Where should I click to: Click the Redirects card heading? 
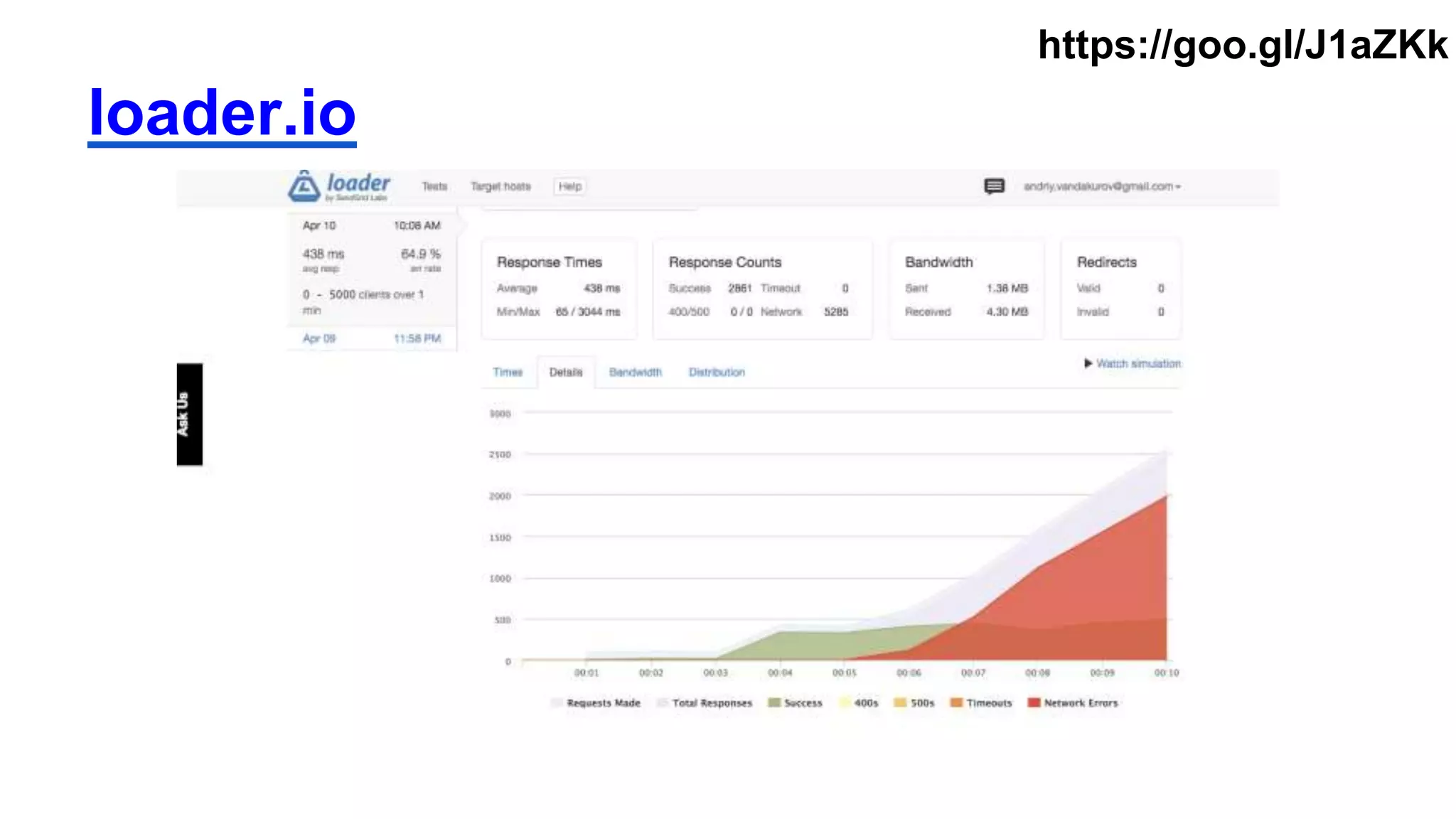1107,262
